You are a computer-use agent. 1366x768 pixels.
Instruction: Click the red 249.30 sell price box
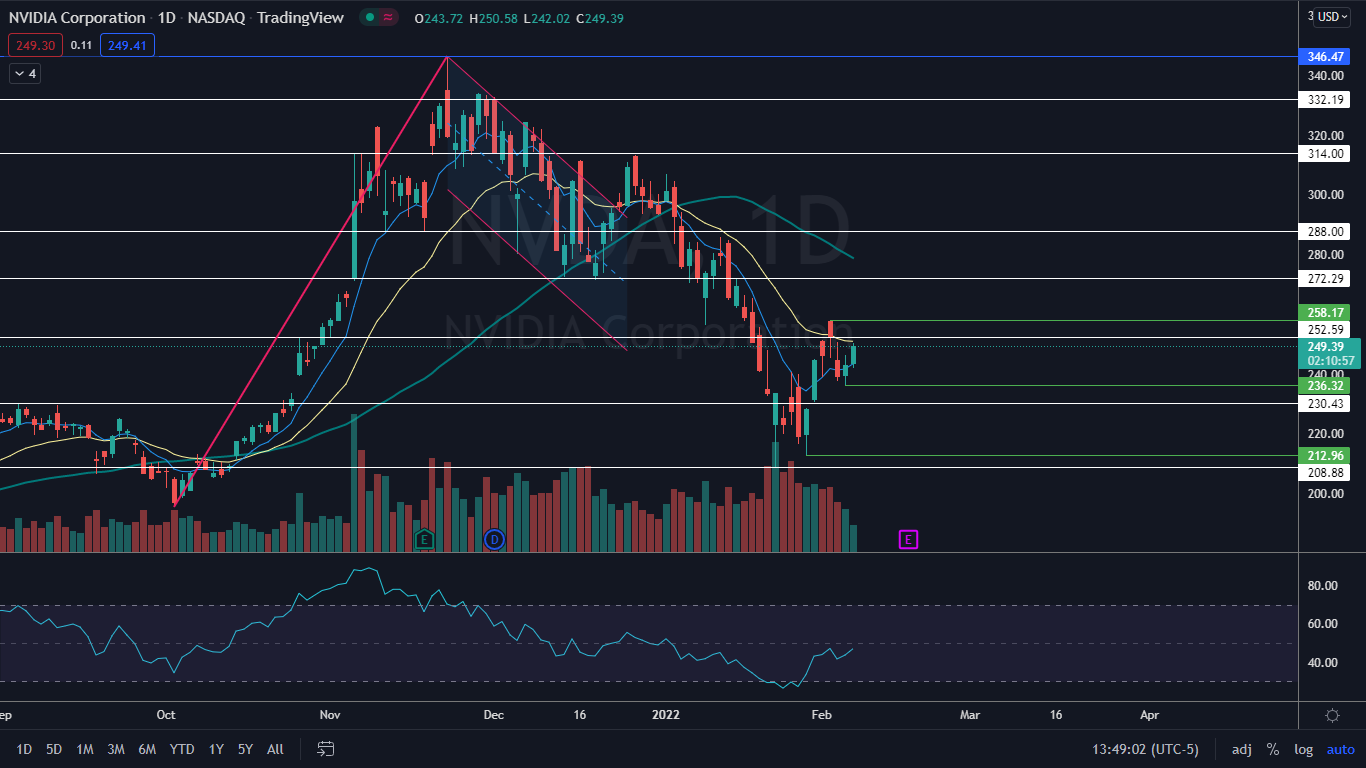click(35, 45)
